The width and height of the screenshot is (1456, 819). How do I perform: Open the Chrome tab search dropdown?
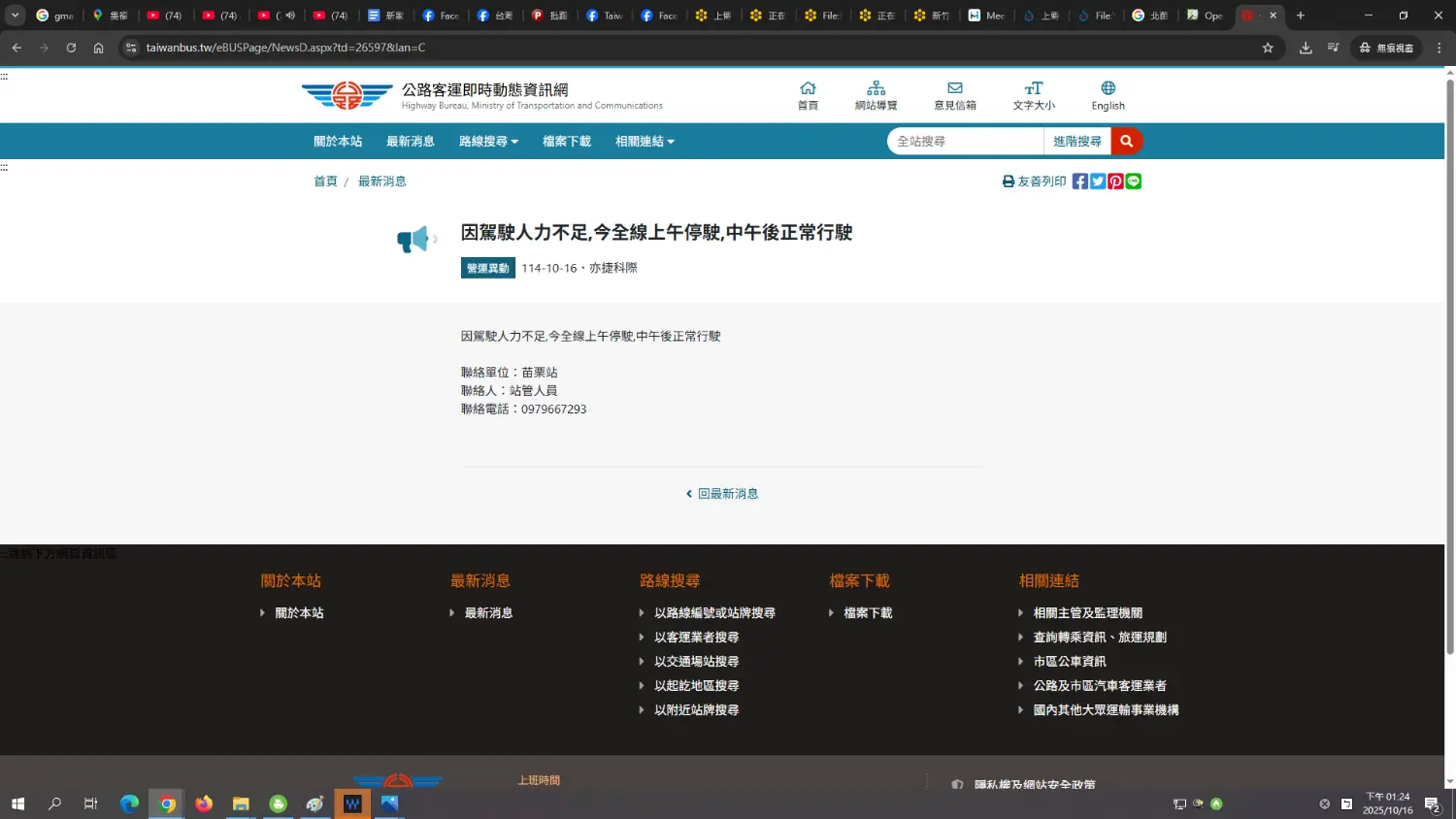pyautogui.click(x=16, y=16)
